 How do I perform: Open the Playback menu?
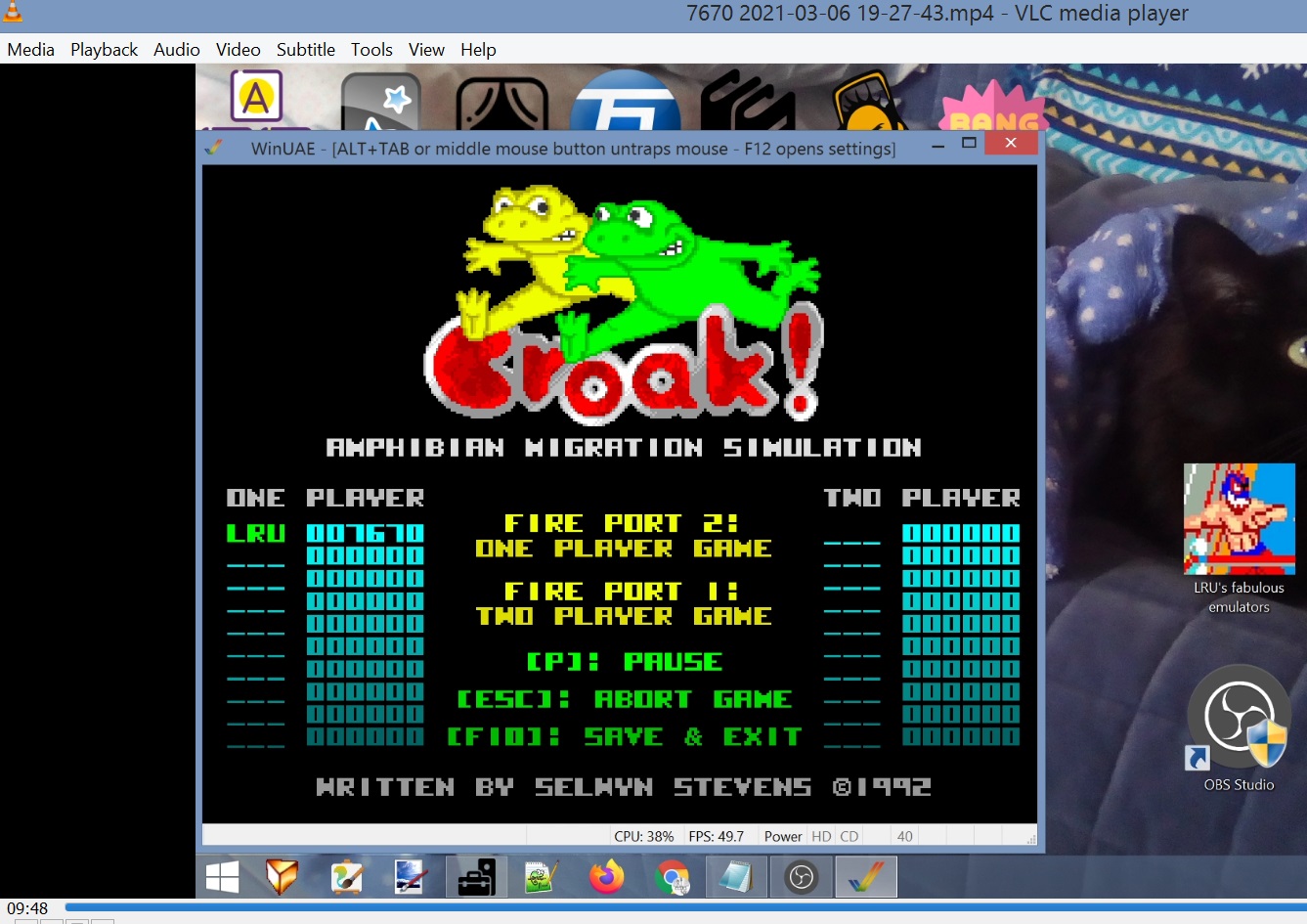coord(105,49)
